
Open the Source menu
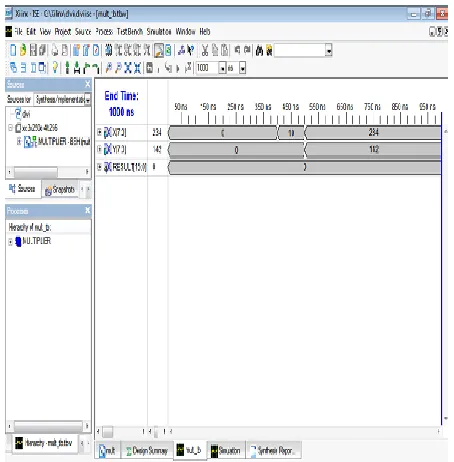(83, 32)
